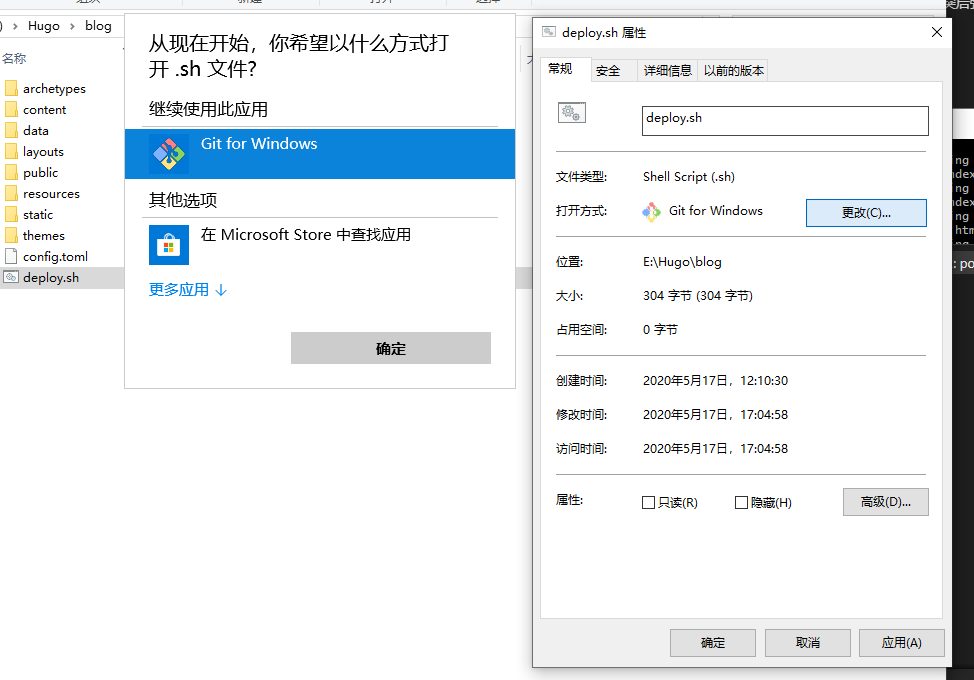Select the static folder name
The height and width of the screenshot is (680, 974).
(x=38, y=215)
